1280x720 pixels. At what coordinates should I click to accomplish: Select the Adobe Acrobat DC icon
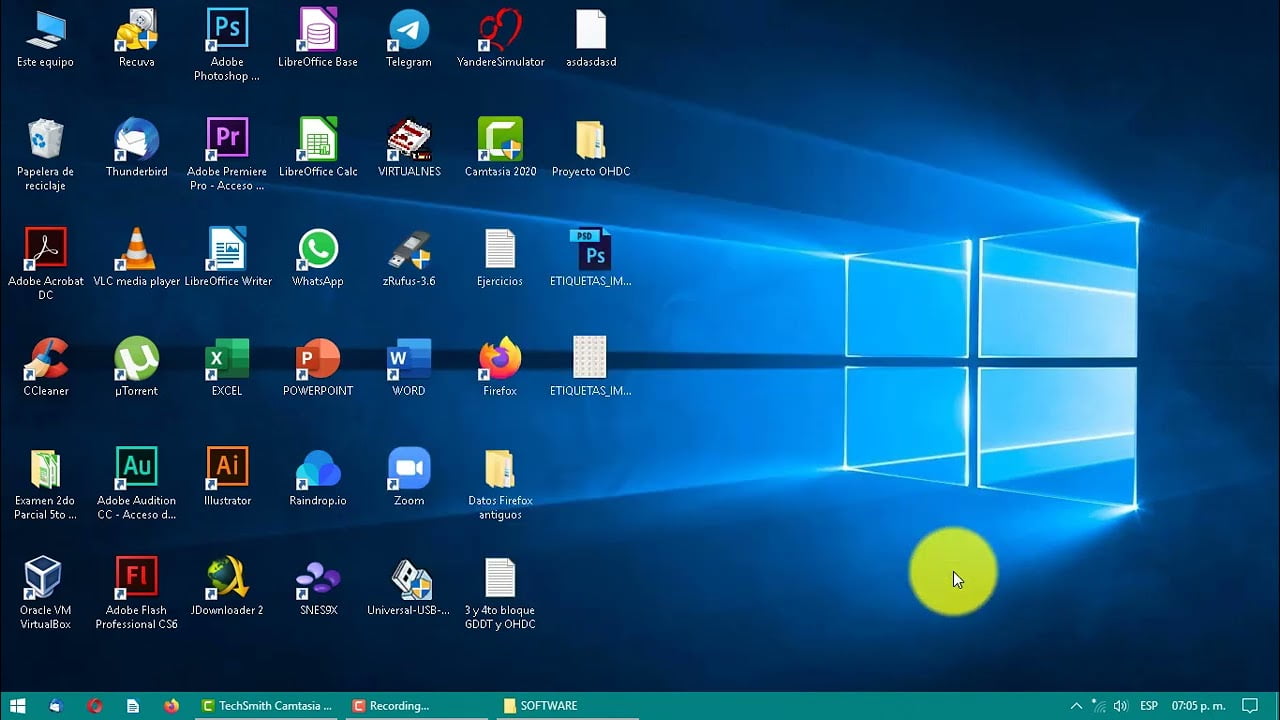45,264
